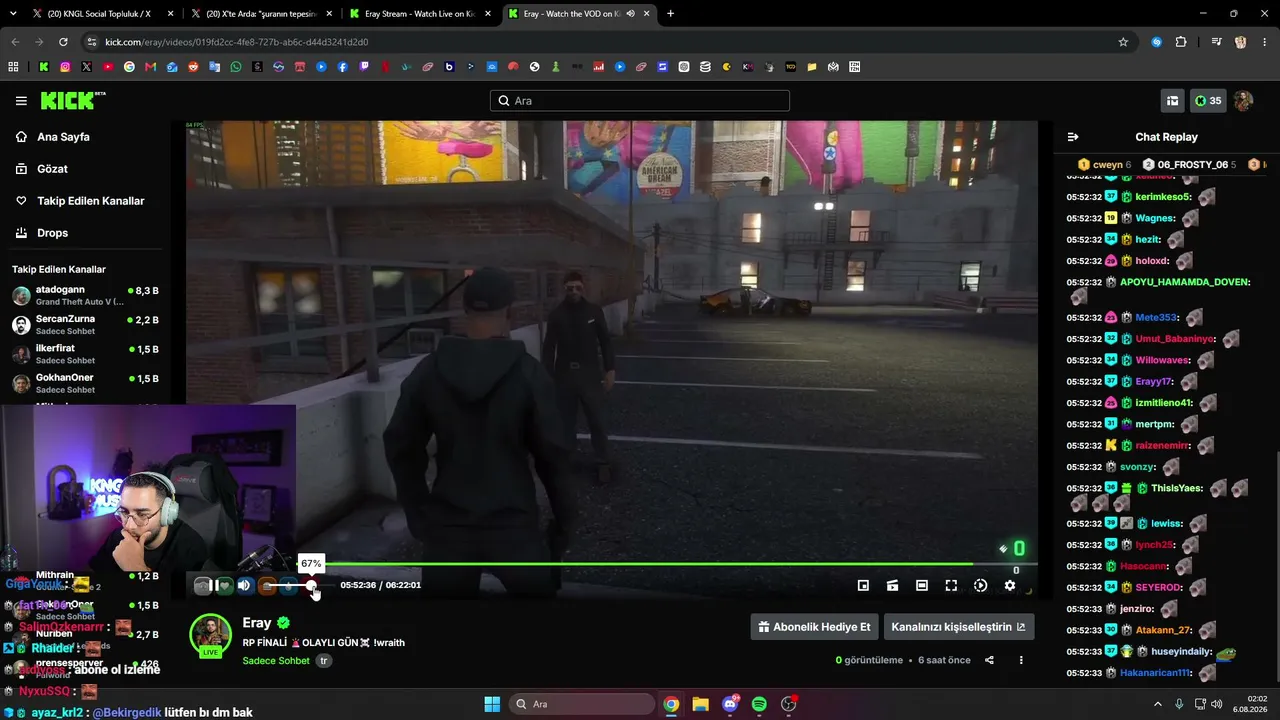Open the YouTube bookmark

108,67
